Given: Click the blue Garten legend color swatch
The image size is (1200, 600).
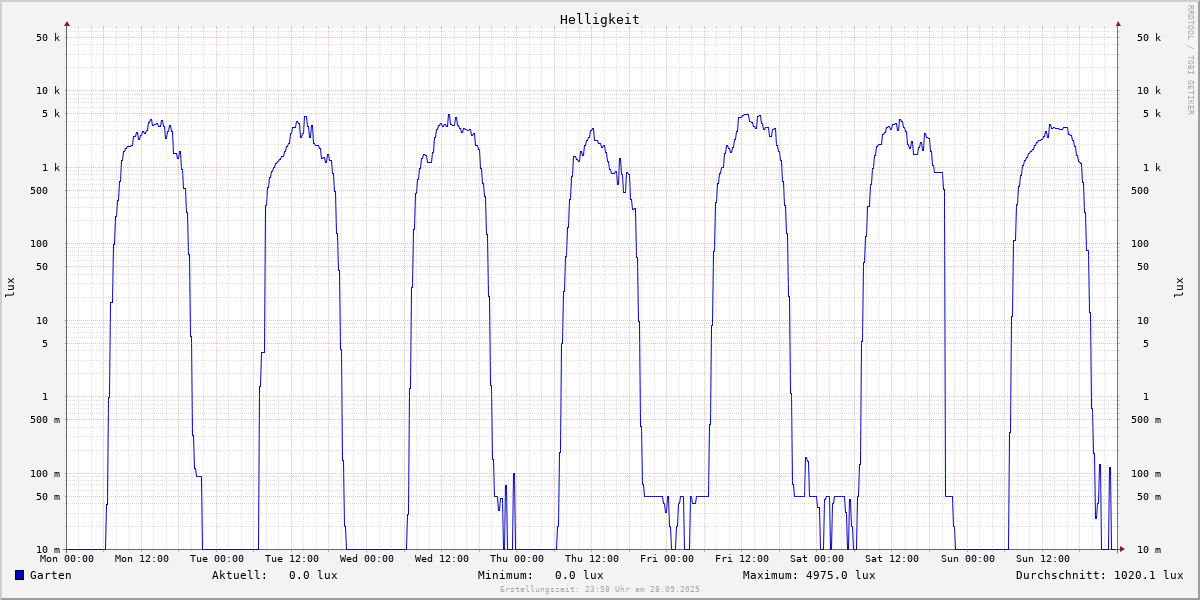Looking at the screenshot, I should click(x=19, y=575).
